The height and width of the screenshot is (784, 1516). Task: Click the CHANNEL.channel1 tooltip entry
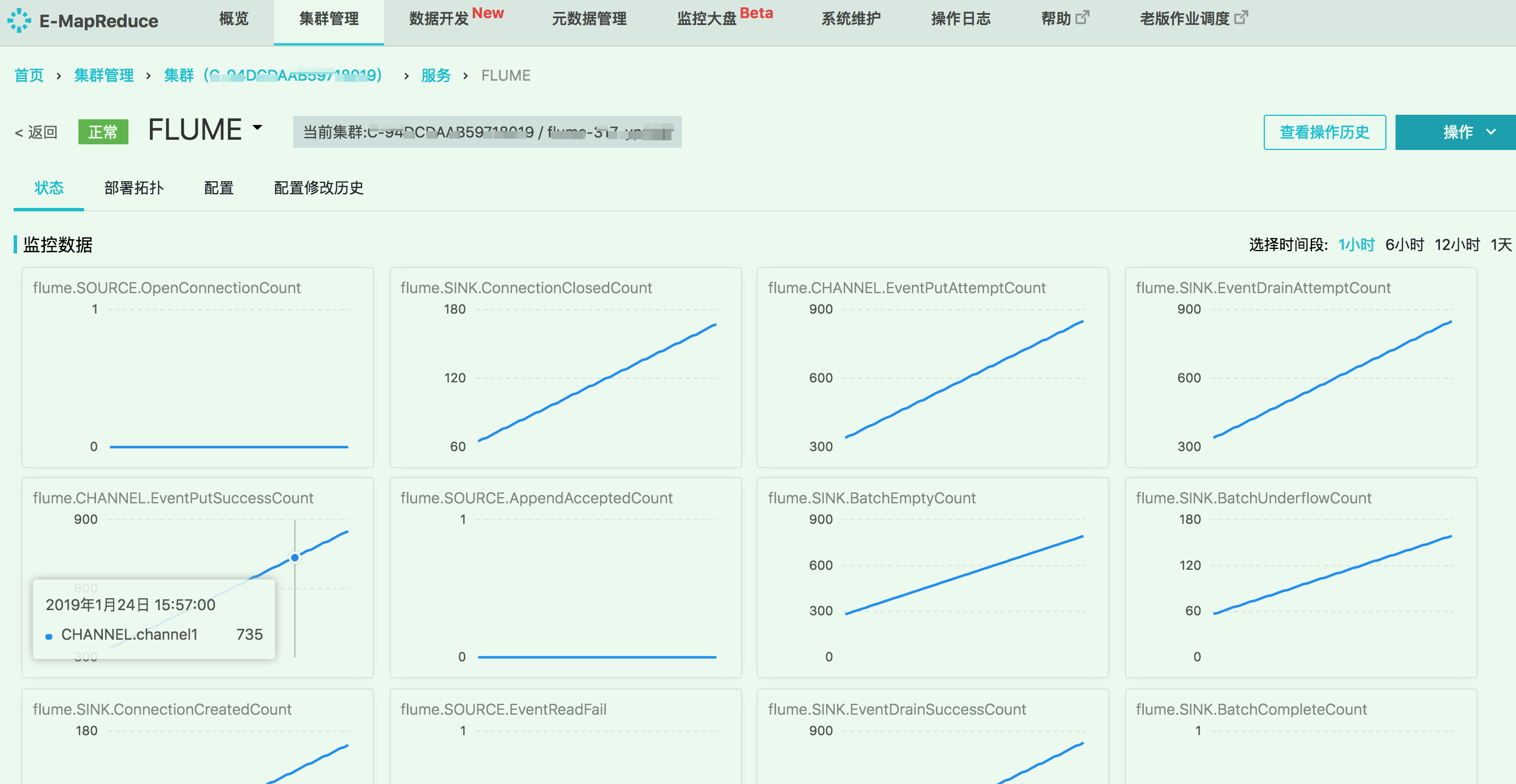click(x=154, y=635)
